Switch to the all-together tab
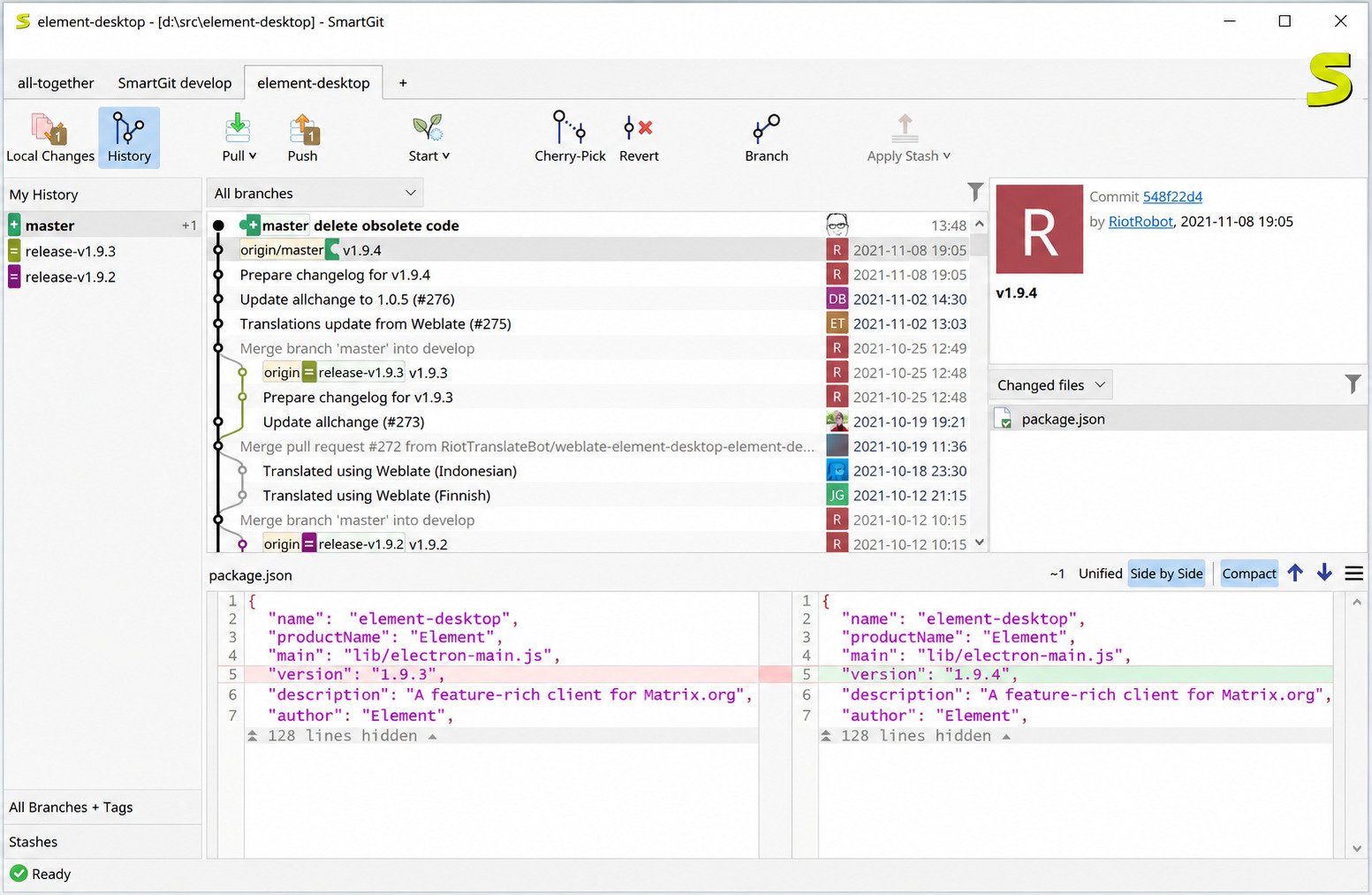Screen dimensions: 1372x895 click(x=56, y=83)
